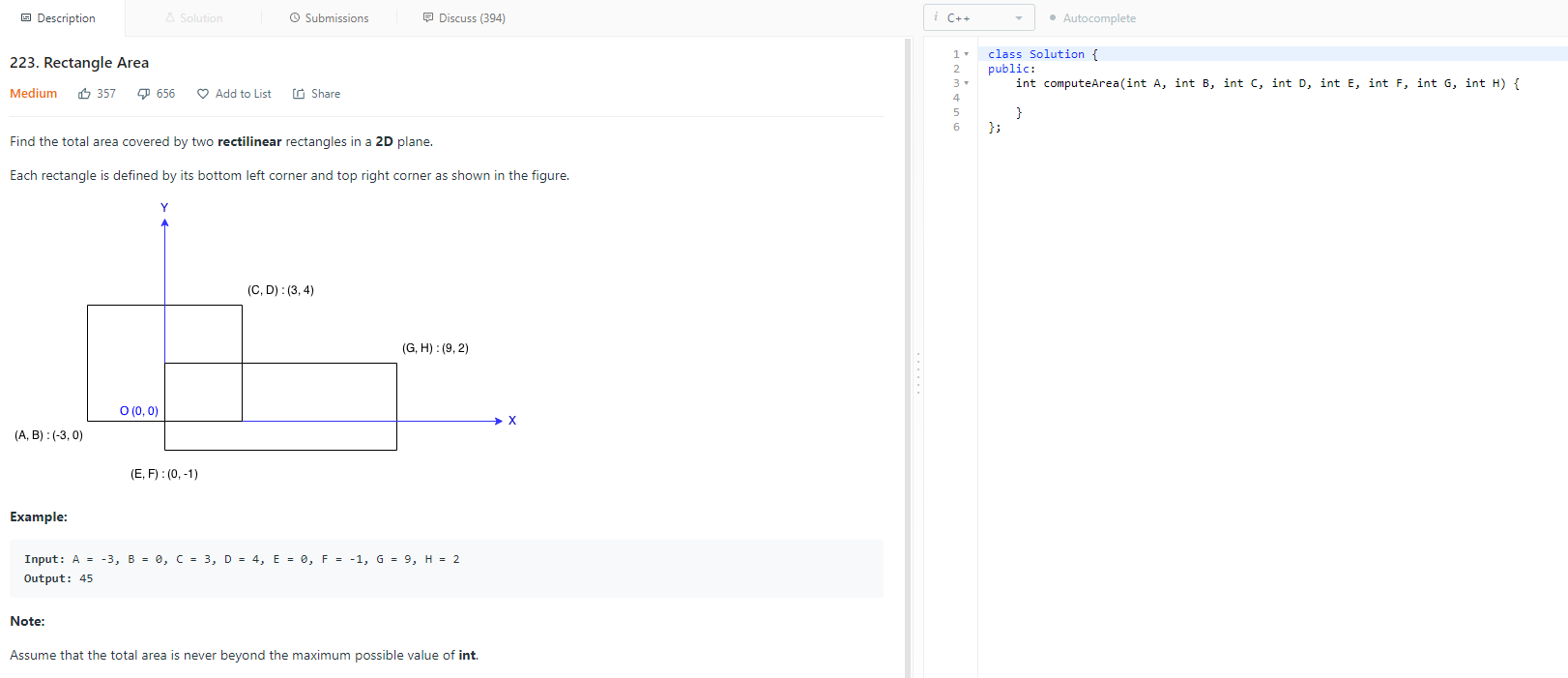The height and width of the screenshot is (678, 1568).
Task: Click the thumbs-down dislike icon
Action: click(x=144, y=94)
